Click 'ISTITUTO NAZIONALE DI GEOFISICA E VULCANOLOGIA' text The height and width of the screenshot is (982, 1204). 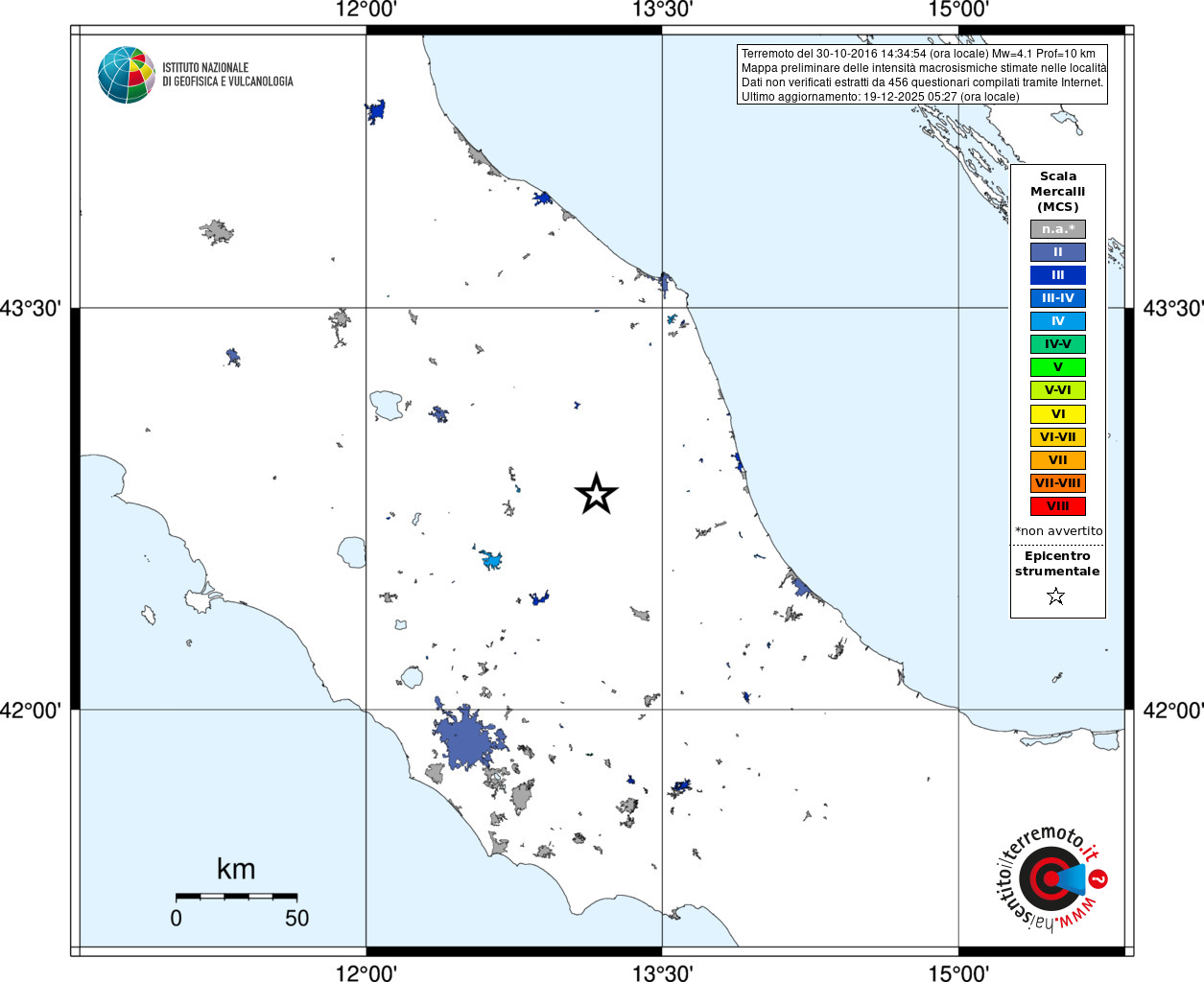coord(227,75)
